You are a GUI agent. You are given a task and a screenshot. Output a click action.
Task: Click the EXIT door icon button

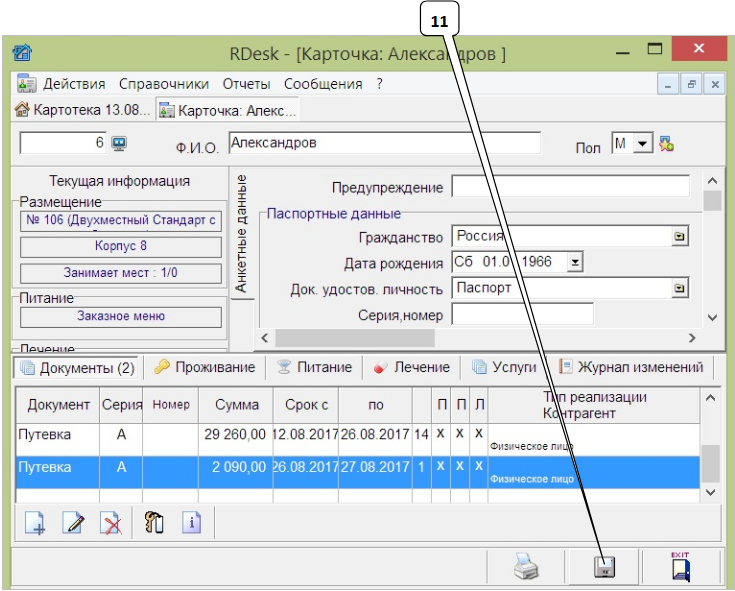(682, 568)
